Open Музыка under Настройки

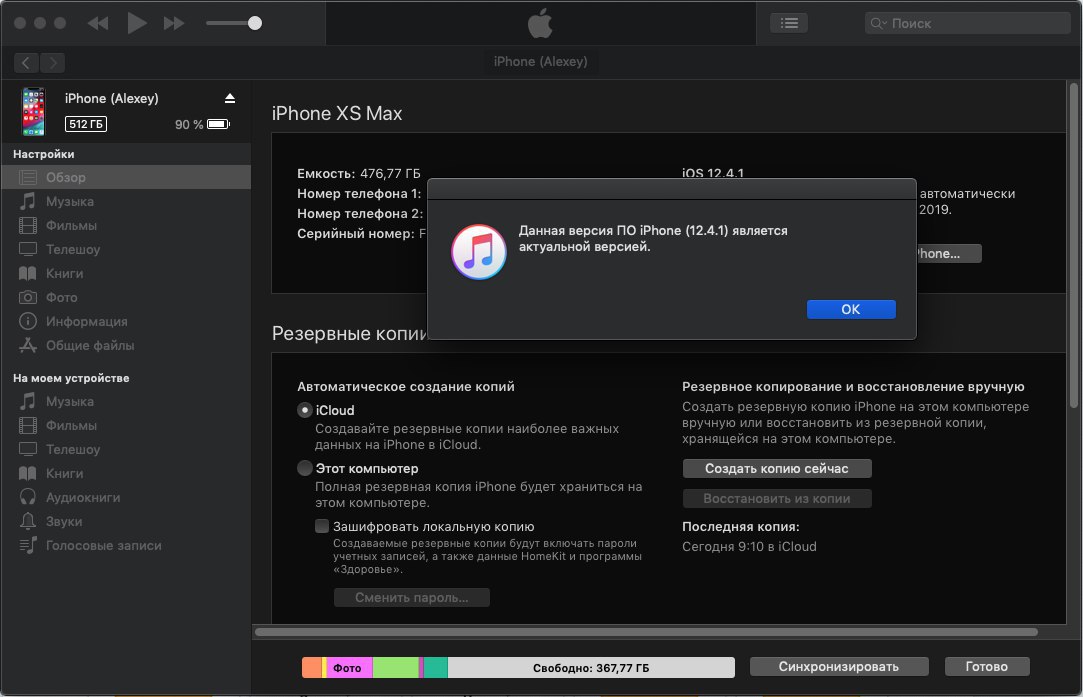pyautogui.click(x=126, y=201)
